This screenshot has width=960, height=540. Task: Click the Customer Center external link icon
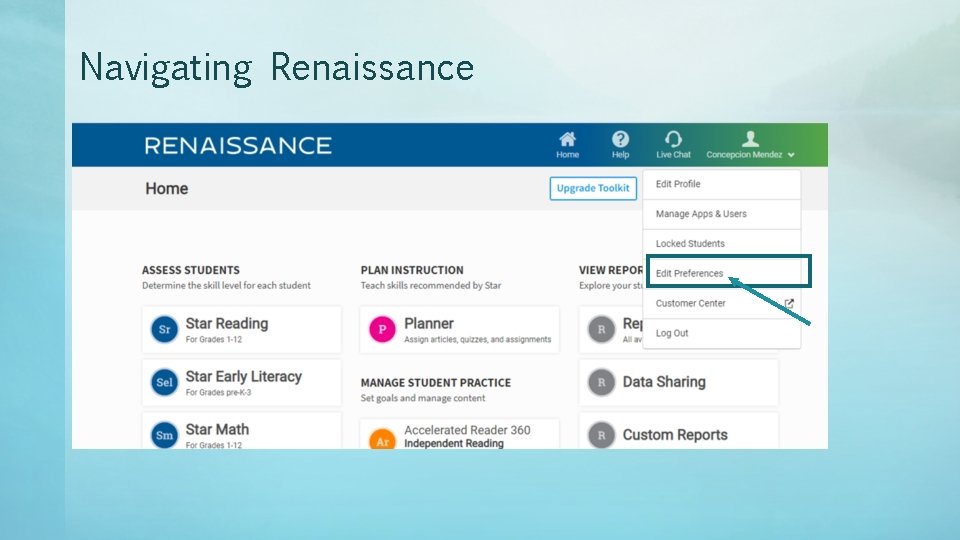(x=789, y=303)
